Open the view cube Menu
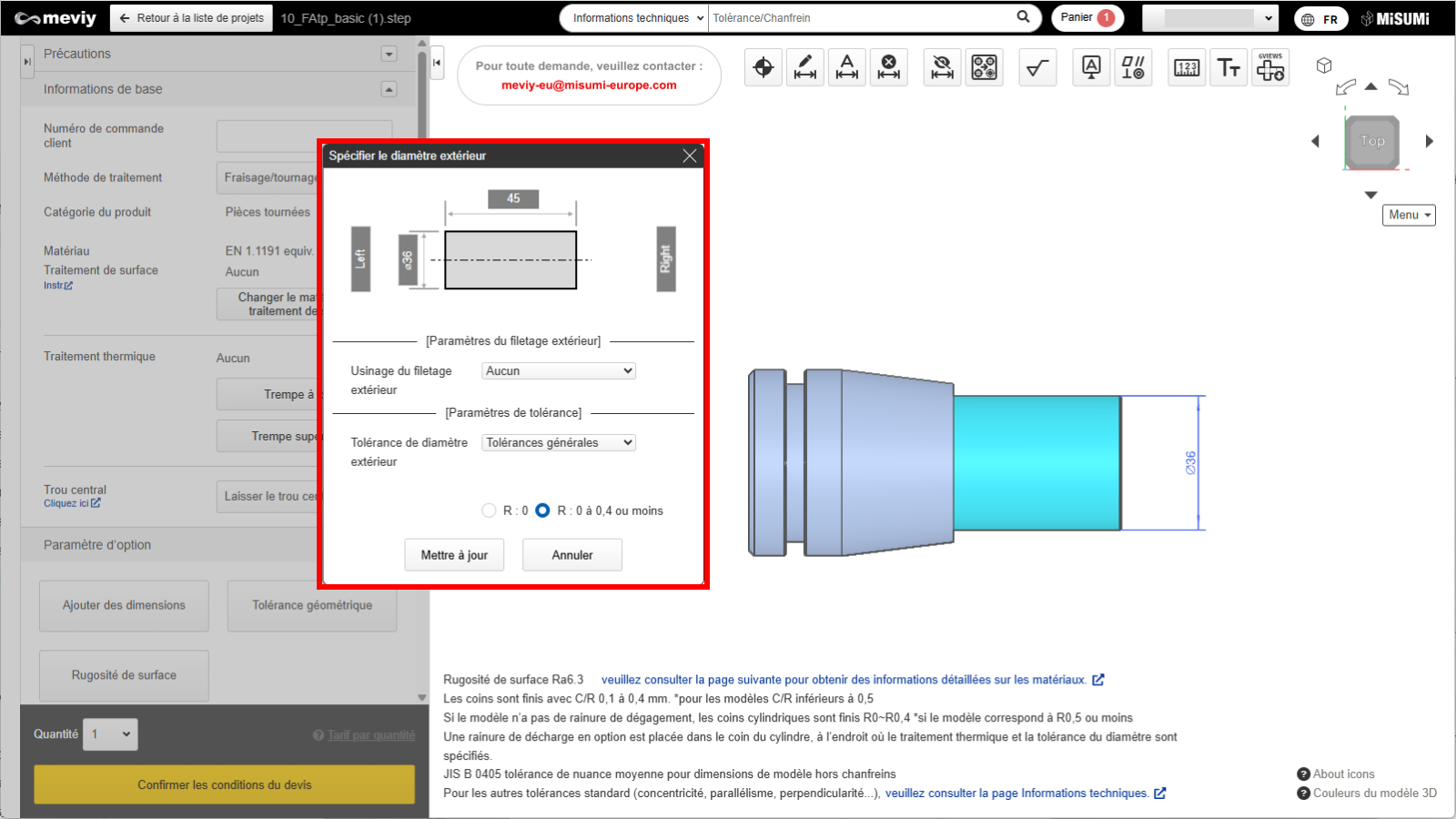The height and width of the screenshot is (819, 1456). 1409,215
